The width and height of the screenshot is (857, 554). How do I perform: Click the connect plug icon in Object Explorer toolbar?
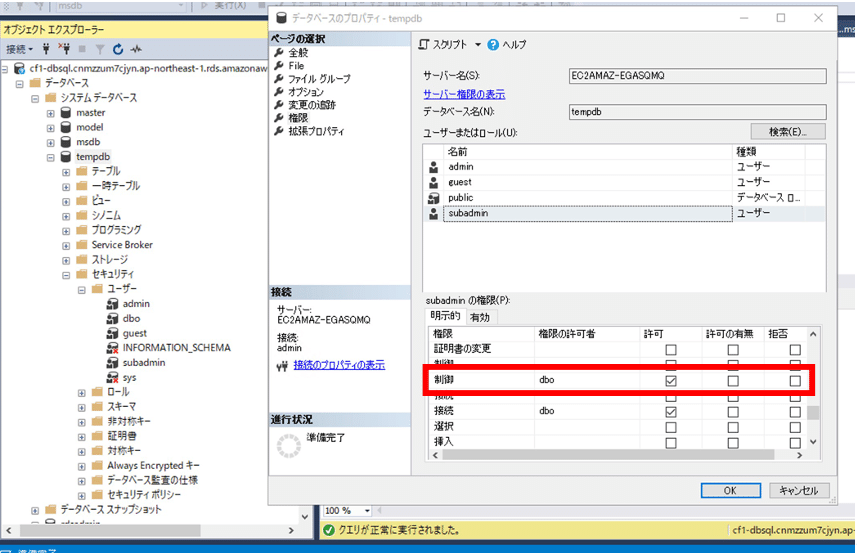[46, 49]
